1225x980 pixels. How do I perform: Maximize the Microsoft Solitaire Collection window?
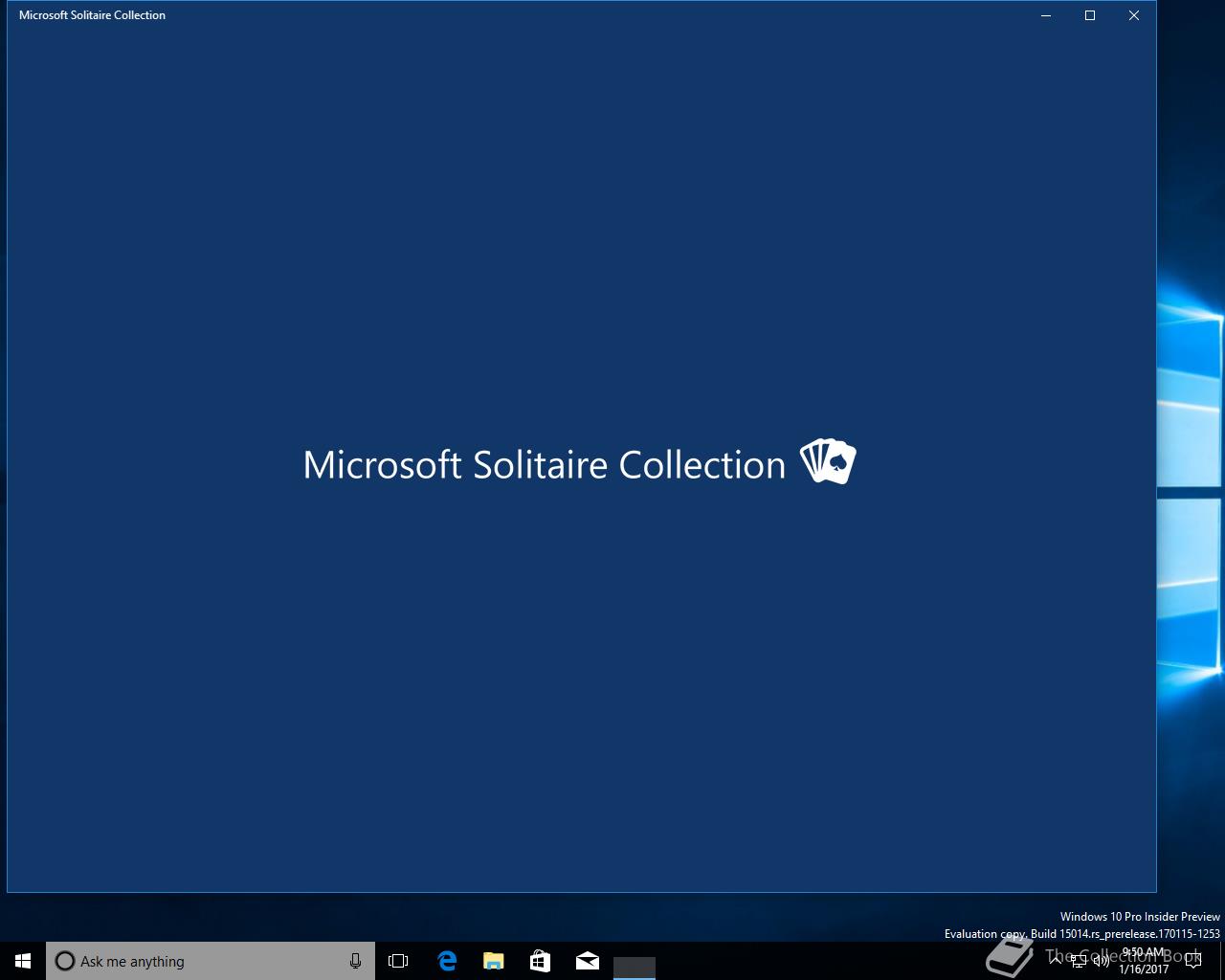[1090, 15]
